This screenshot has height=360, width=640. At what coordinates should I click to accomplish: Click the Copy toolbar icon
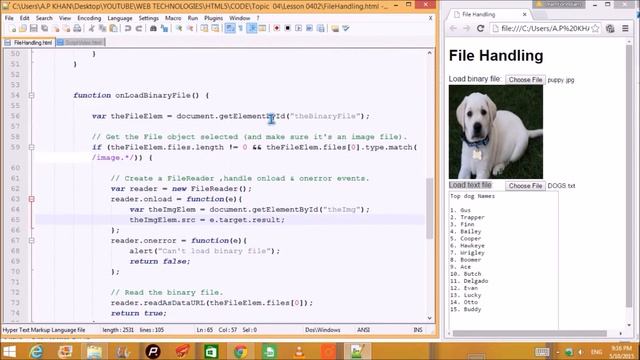coord(102,28)
